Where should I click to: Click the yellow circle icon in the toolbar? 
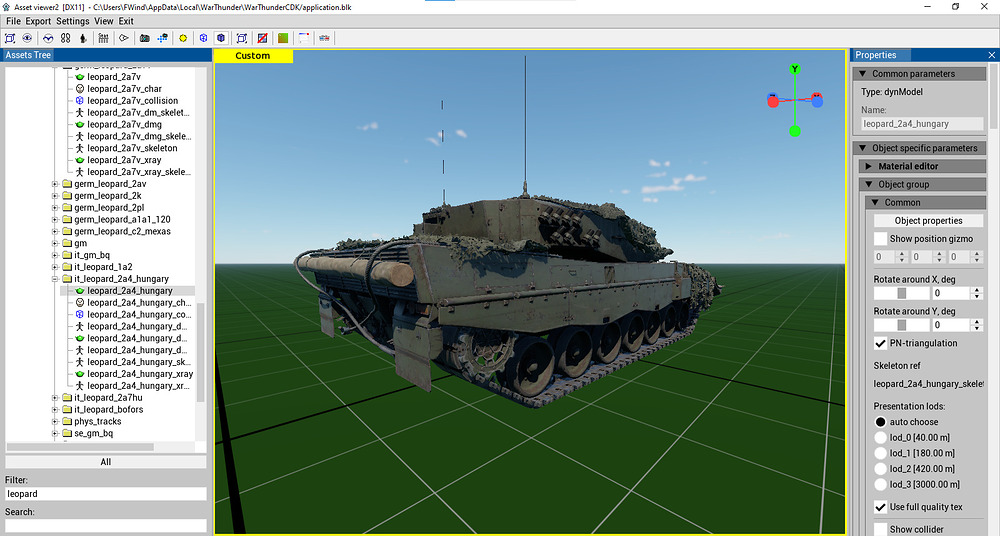point(183,38)
